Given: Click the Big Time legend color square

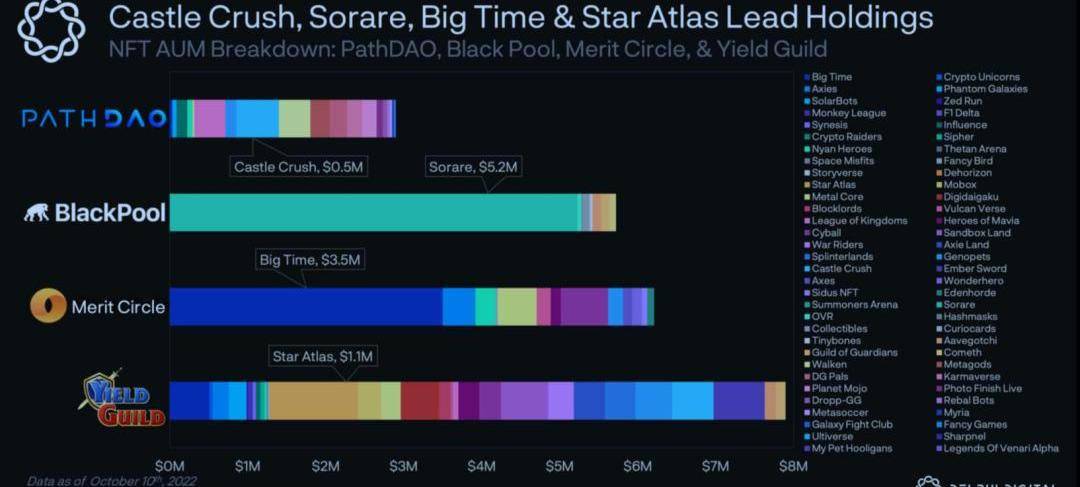Looking at the screenshot, I should tap(807, 77).
